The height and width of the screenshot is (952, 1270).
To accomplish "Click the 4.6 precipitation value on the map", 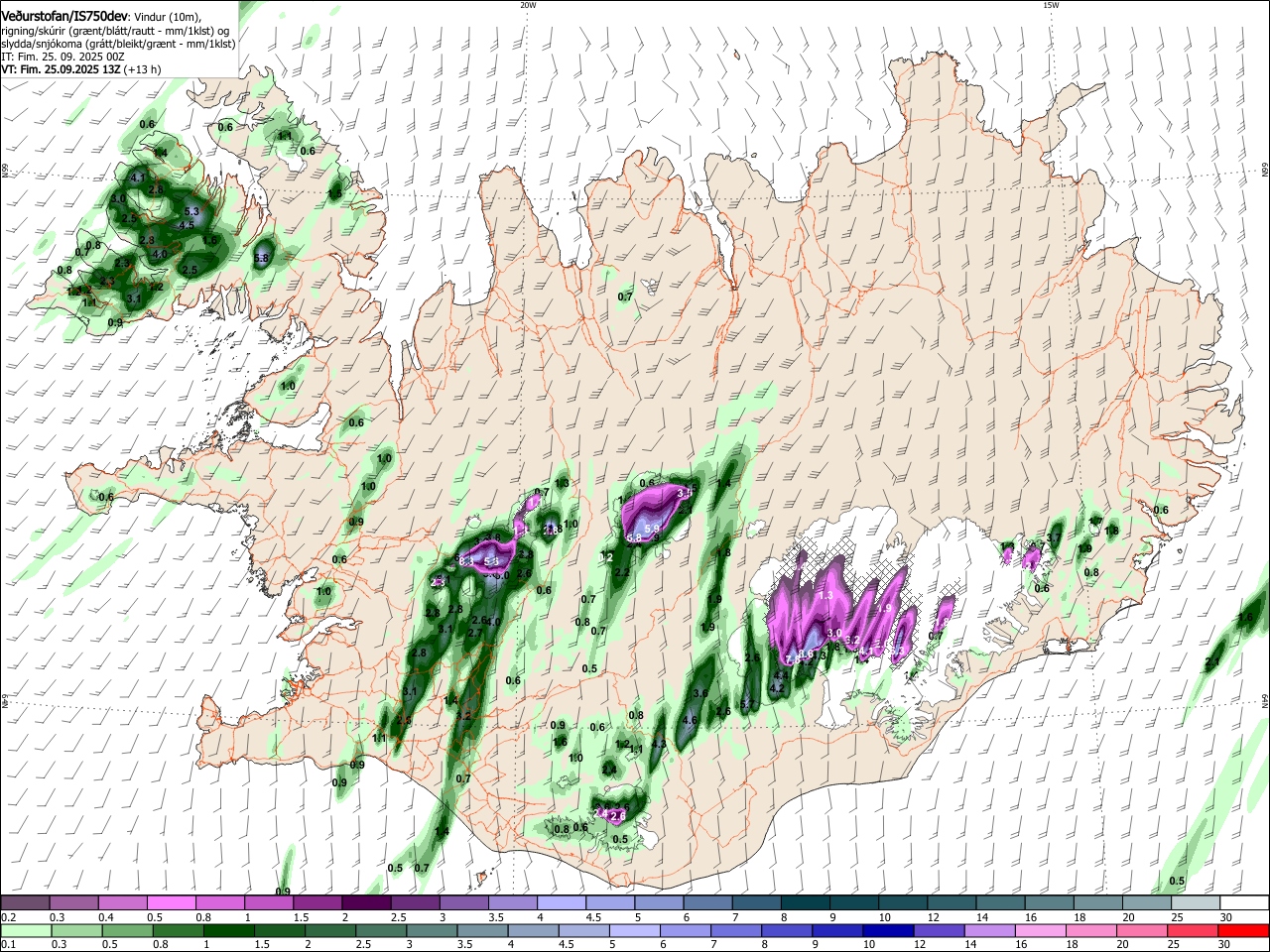I will coord(692,721).
